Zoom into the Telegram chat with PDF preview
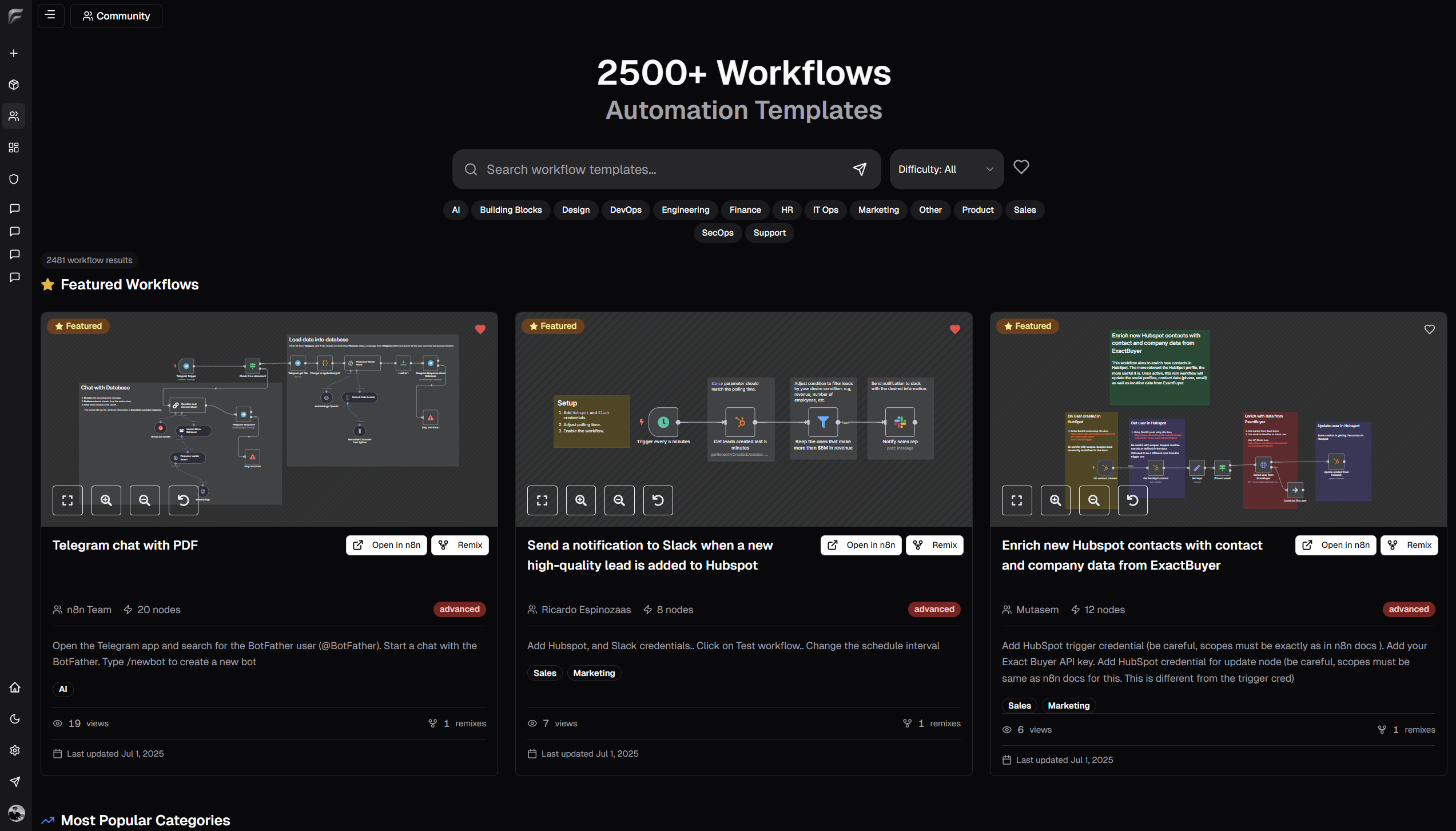Image resolution: width=1456 pixels, height=831 pixels. [106, 500]
